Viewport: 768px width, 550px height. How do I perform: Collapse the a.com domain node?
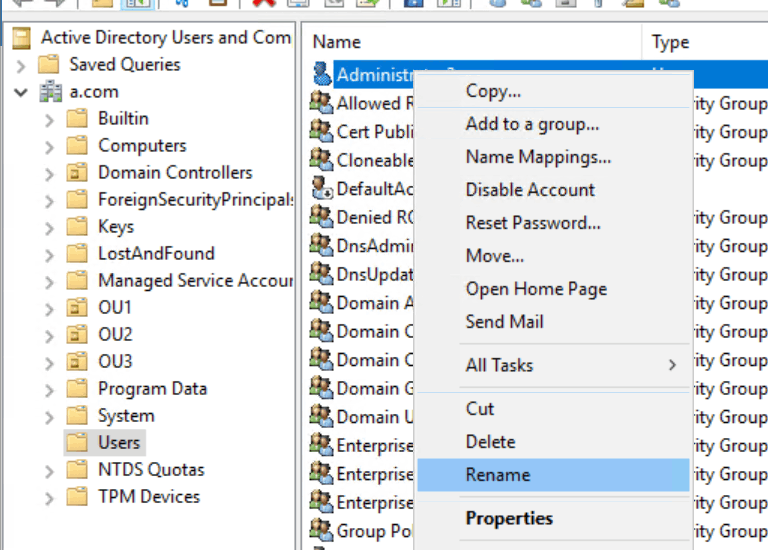(21, 92)
